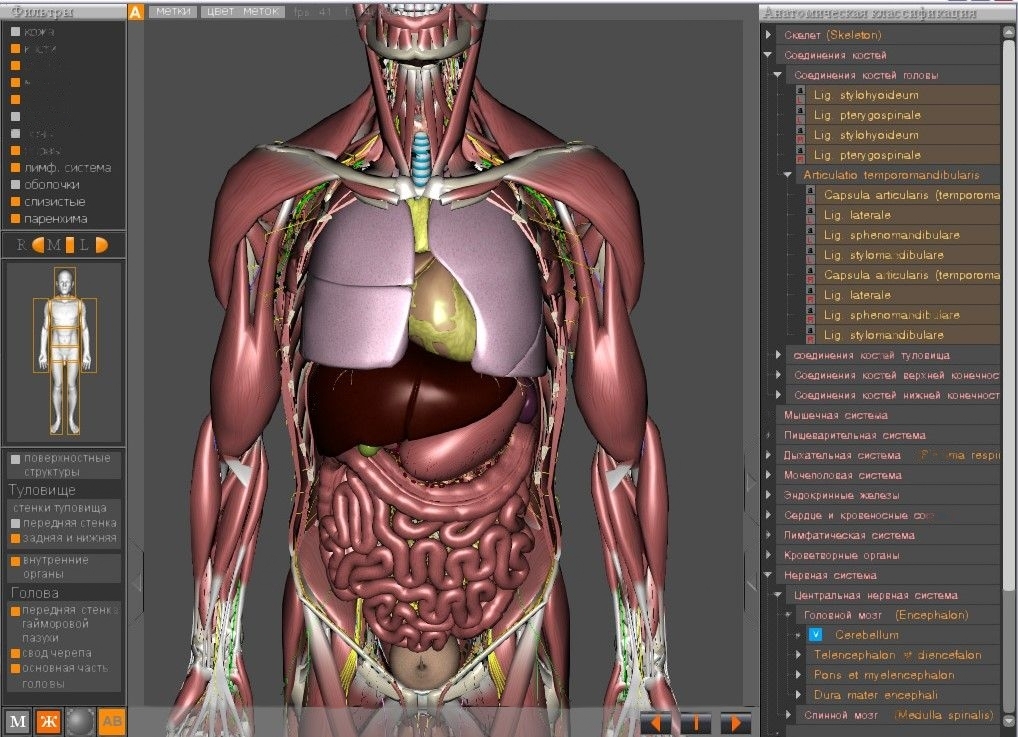
Task: Click the left arrow button below viewport
Action: (x=656, y=722)
